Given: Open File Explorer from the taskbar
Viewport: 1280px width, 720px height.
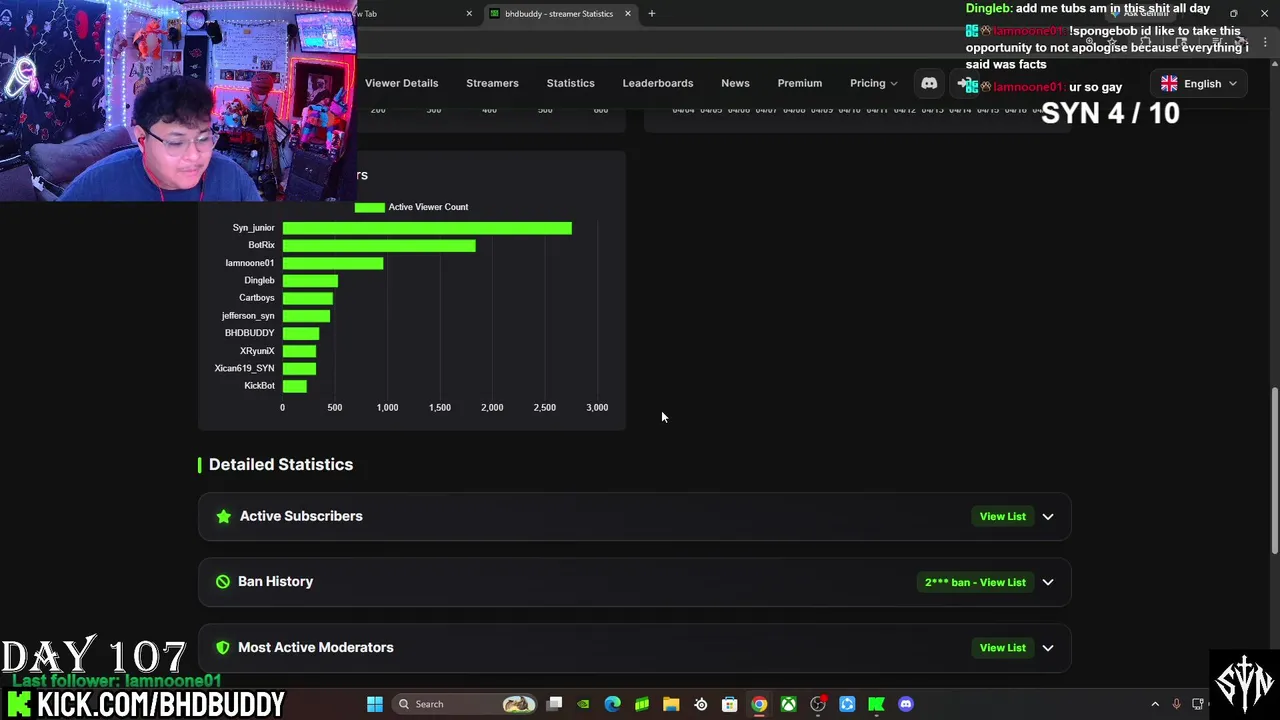Looking at the screenshot, I should point(671,704).
